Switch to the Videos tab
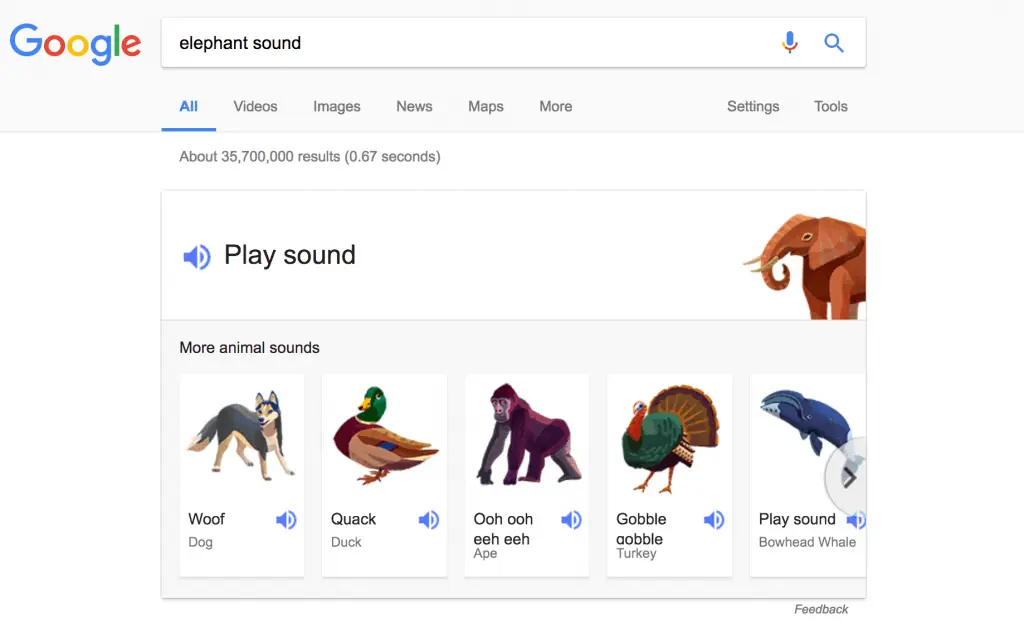 click(255, 106)
